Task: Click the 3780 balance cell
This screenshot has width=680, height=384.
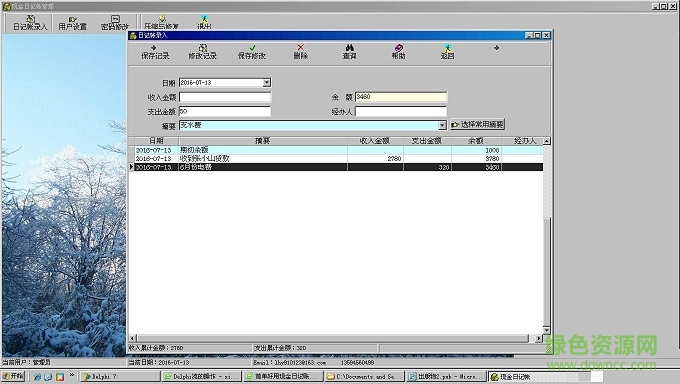Action: point(476,159)
